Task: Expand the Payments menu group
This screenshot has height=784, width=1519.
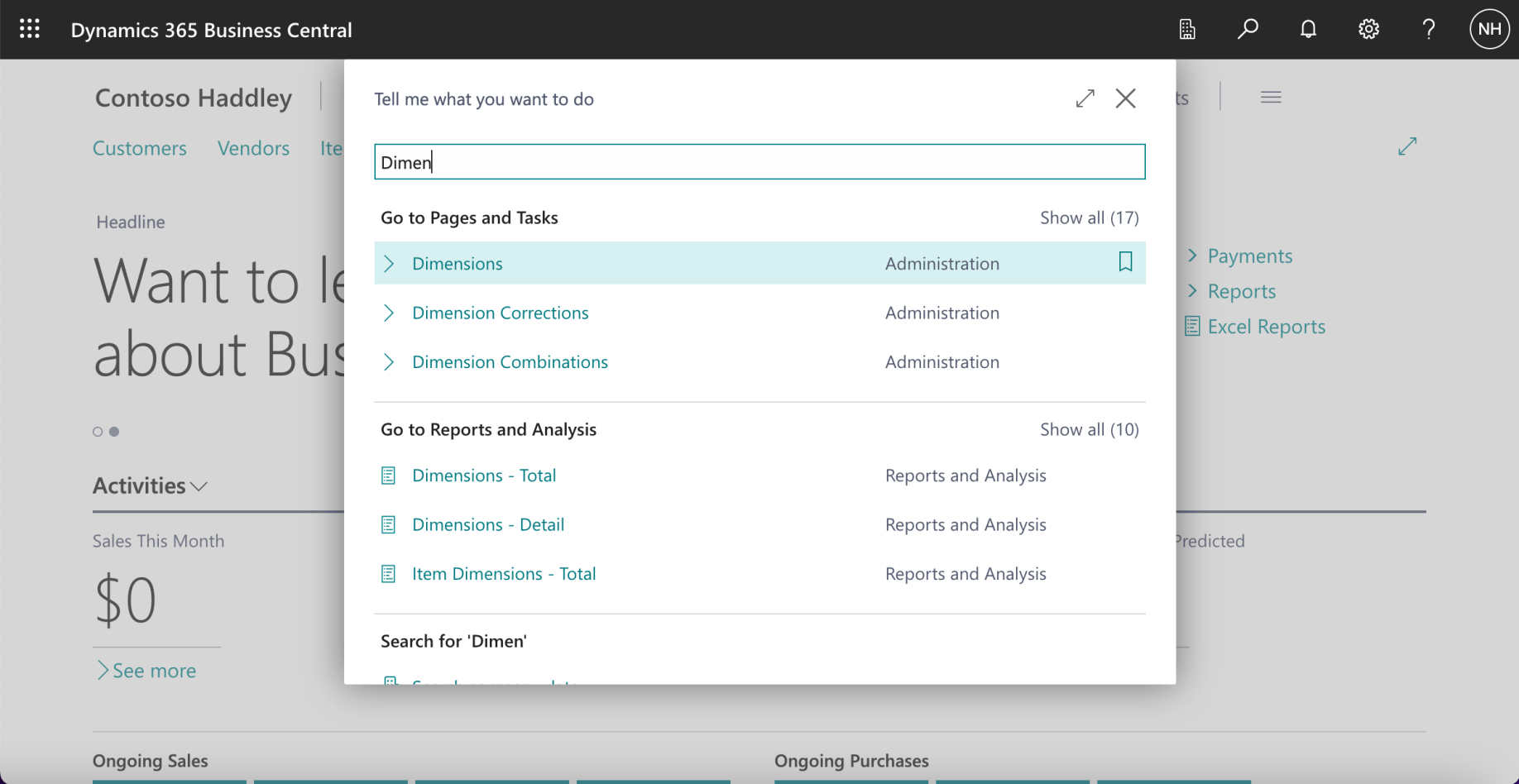Action: pos(1248,256)
